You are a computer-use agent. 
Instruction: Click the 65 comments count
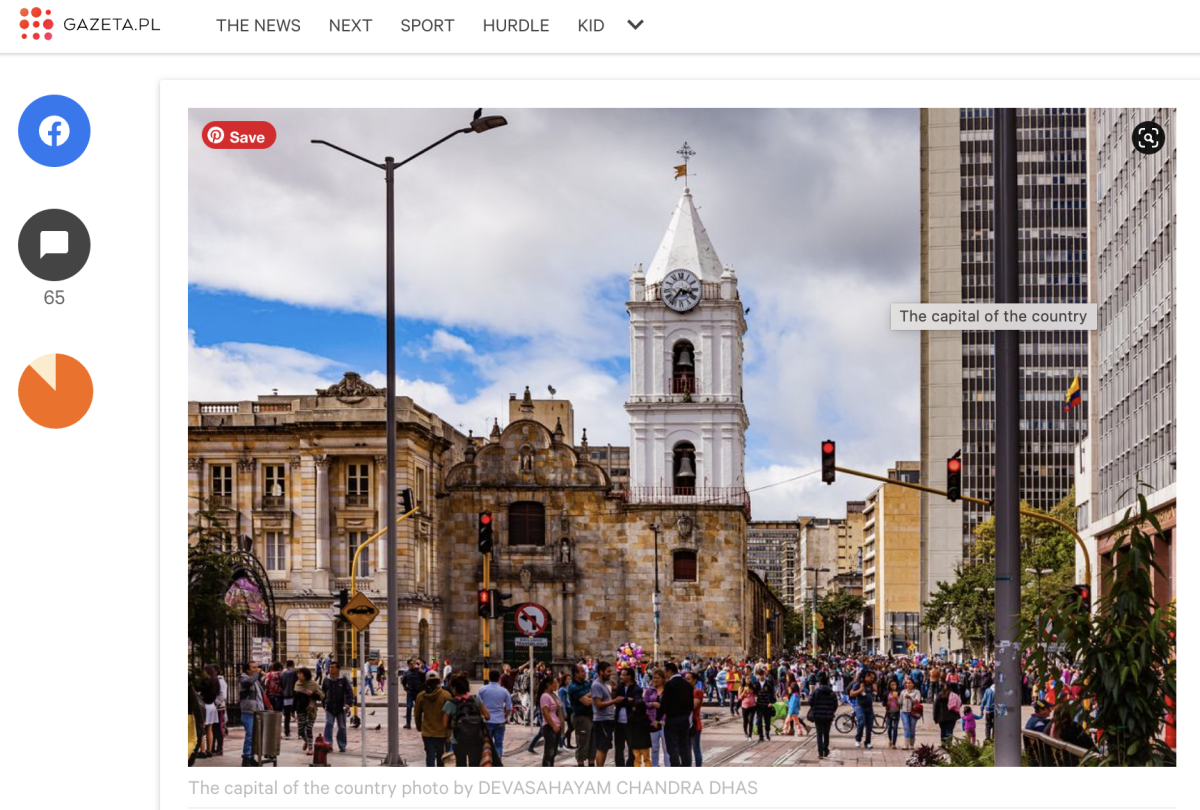click(54, 298)
